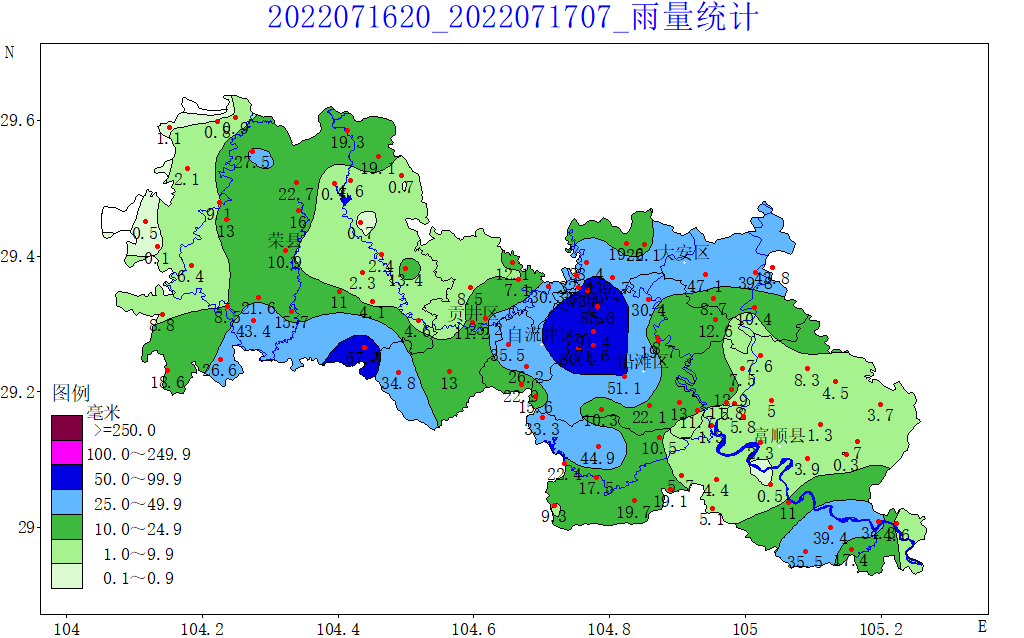Select the 44.9 rainfall station value
1024x638 pixels.
point(597,459)
